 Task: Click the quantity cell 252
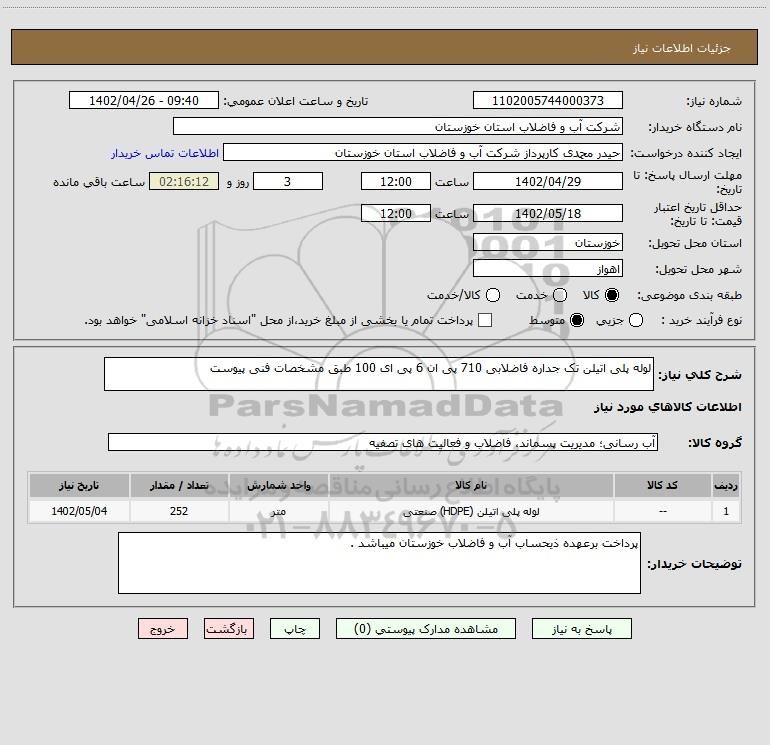179,511
